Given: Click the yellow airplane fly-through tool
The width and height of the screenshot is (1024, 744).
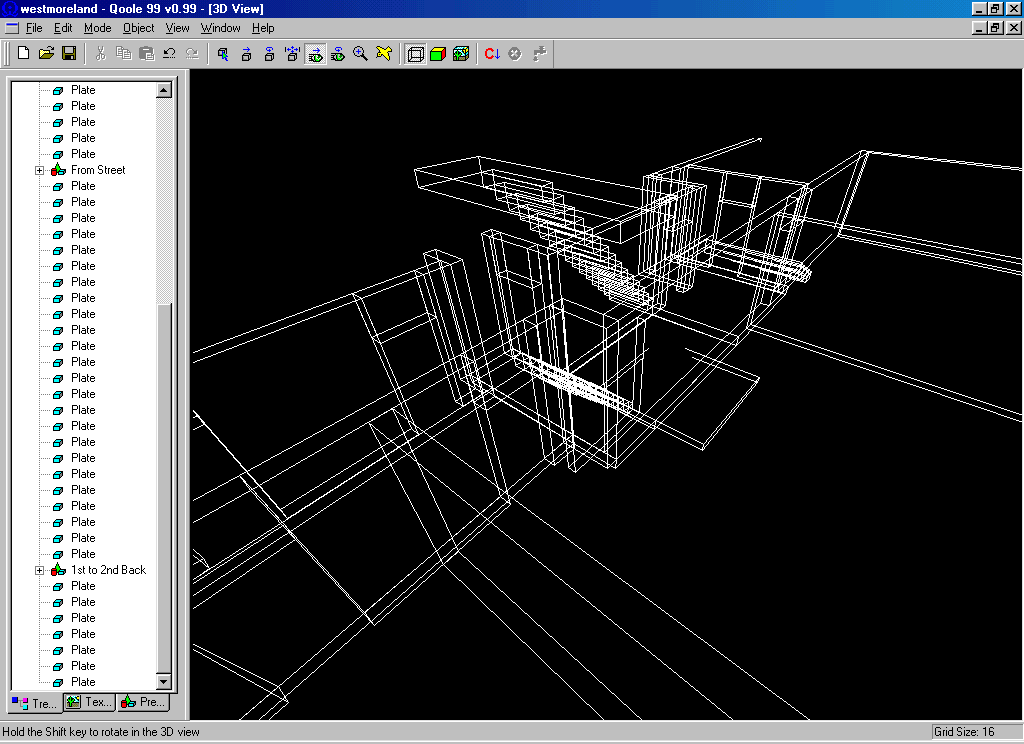Looking at the screenshot, I should point(383,53).
